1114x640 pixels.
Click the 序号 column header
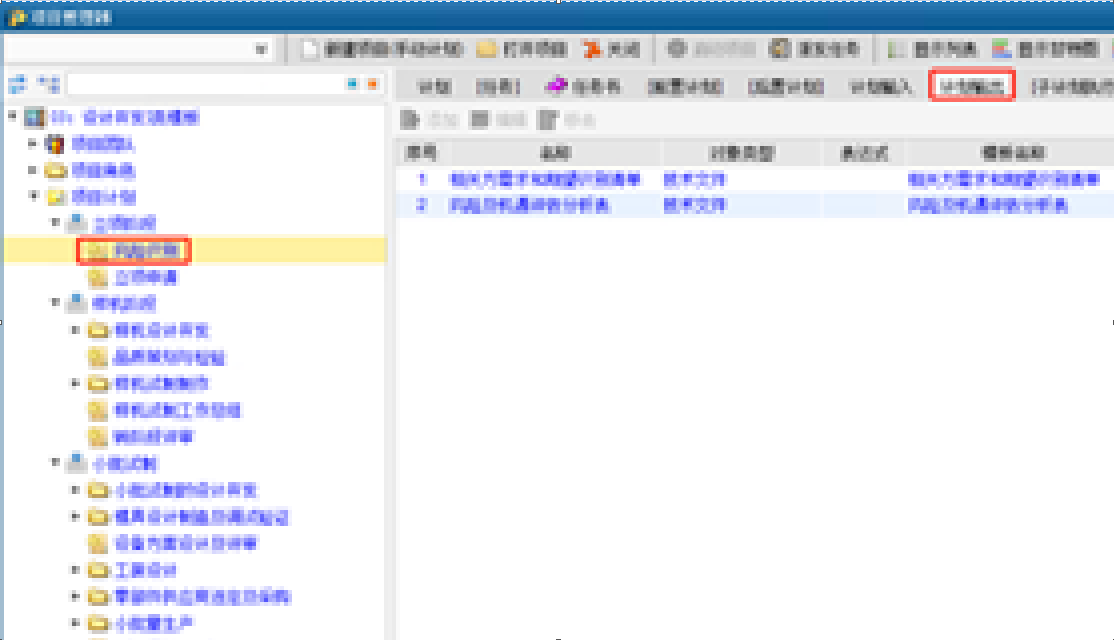click(421, 153)
